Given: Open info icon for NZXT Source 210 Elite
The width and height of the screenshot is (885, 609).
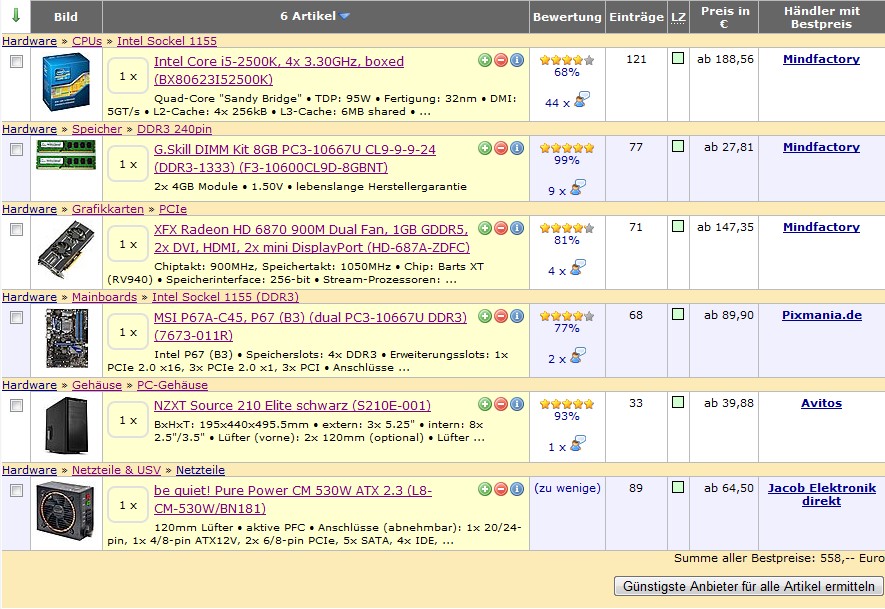Looking at the screenshot, I should (x=516, y=404).
